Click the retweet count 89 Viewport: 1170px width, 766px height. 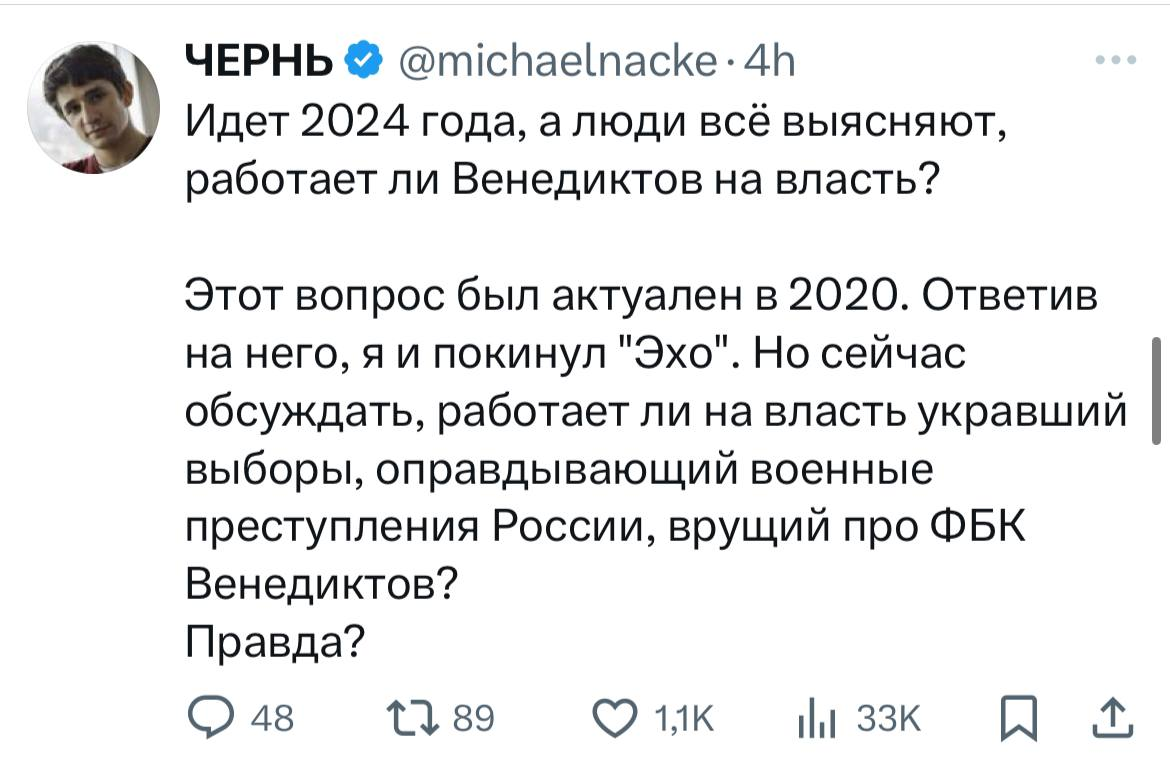(x=474, y=718)
